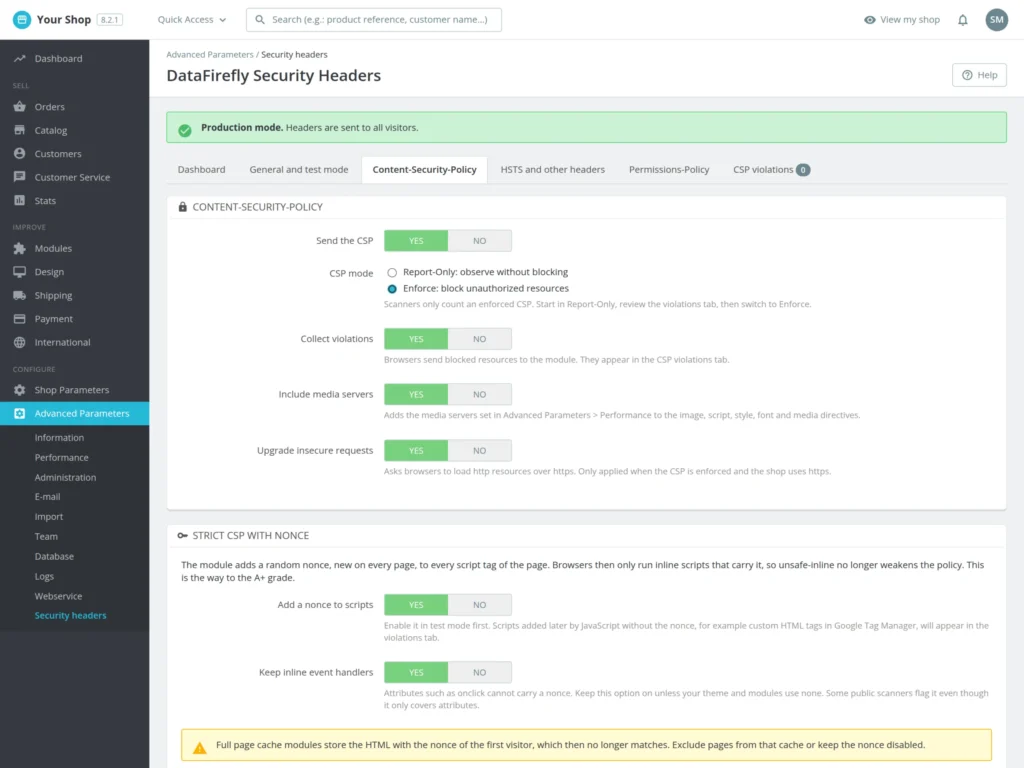Open E-mail in the sidebar submenu
This screenshot has width=1024, height=768.
(47, 497)
